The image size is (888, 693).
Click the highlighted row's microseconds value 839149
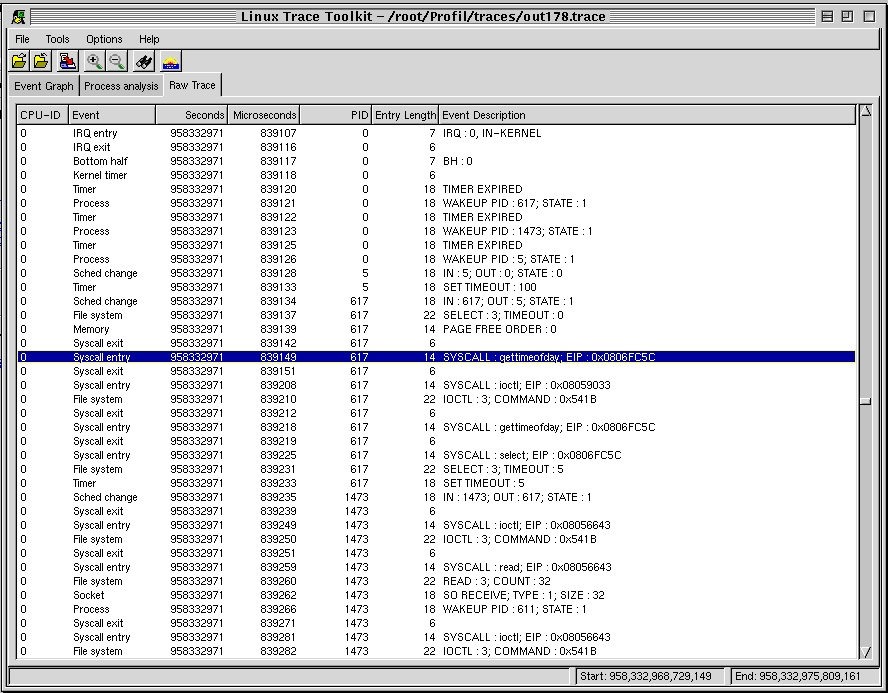point(278,357)
